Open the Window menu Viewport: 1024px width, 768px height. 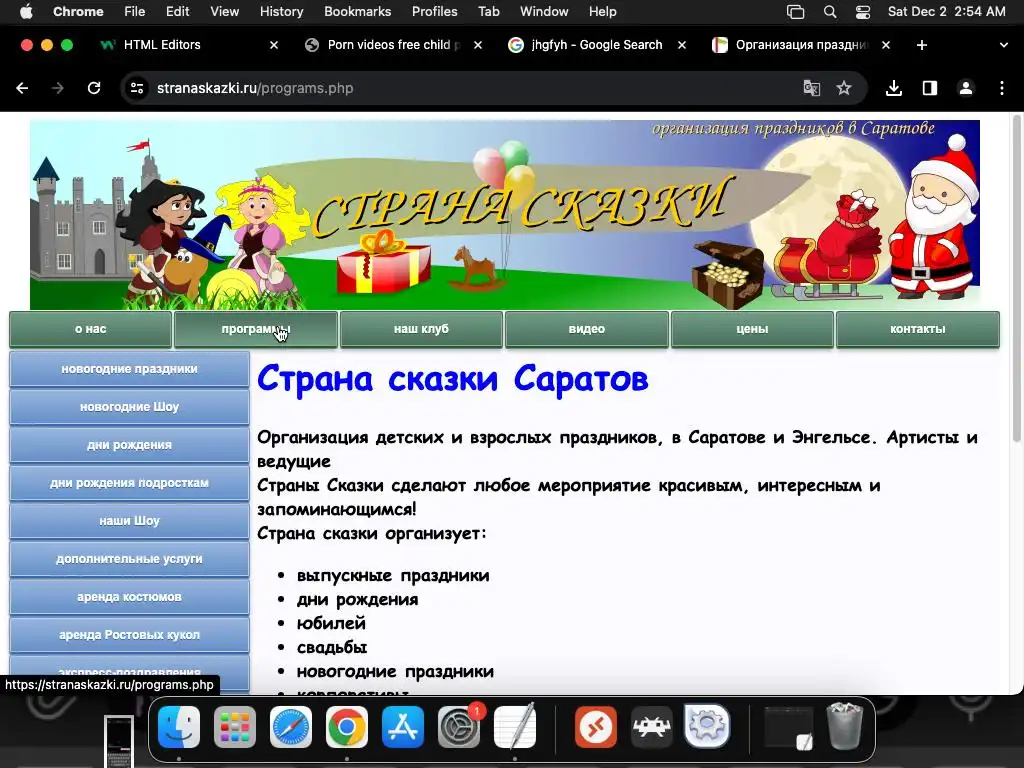[544, 11]
